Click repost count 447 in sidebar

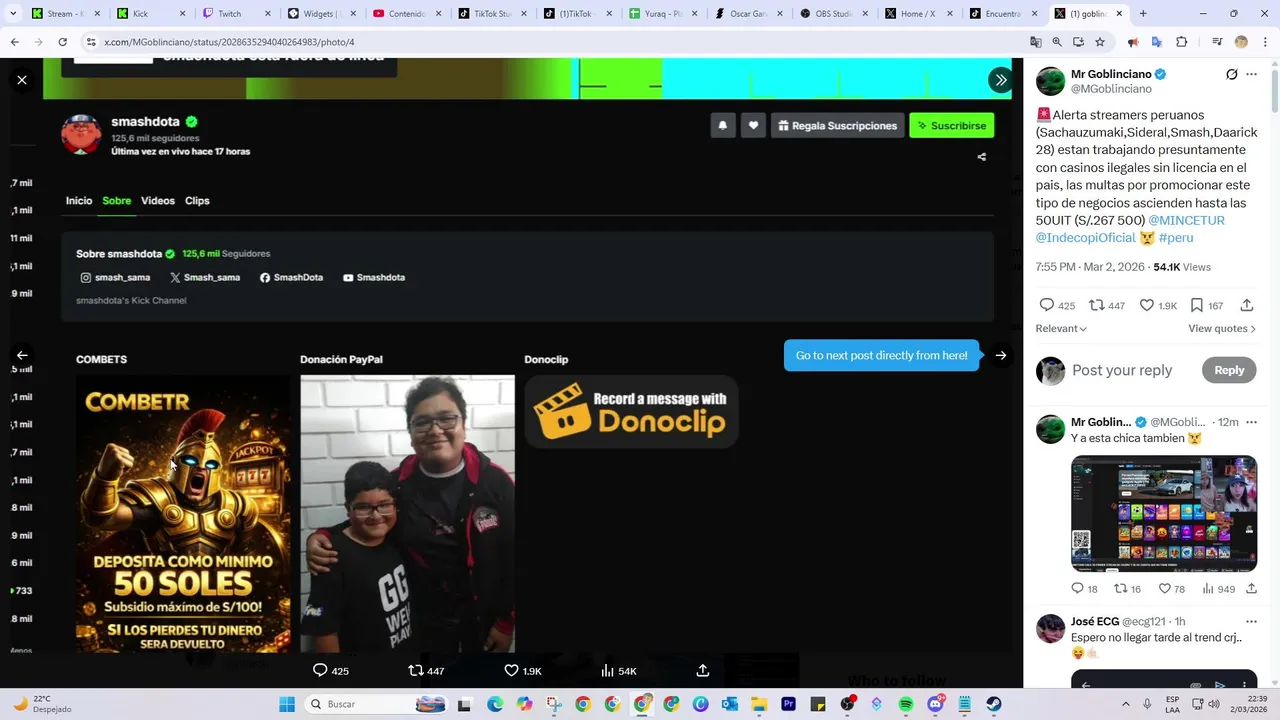click(1107, 305)
